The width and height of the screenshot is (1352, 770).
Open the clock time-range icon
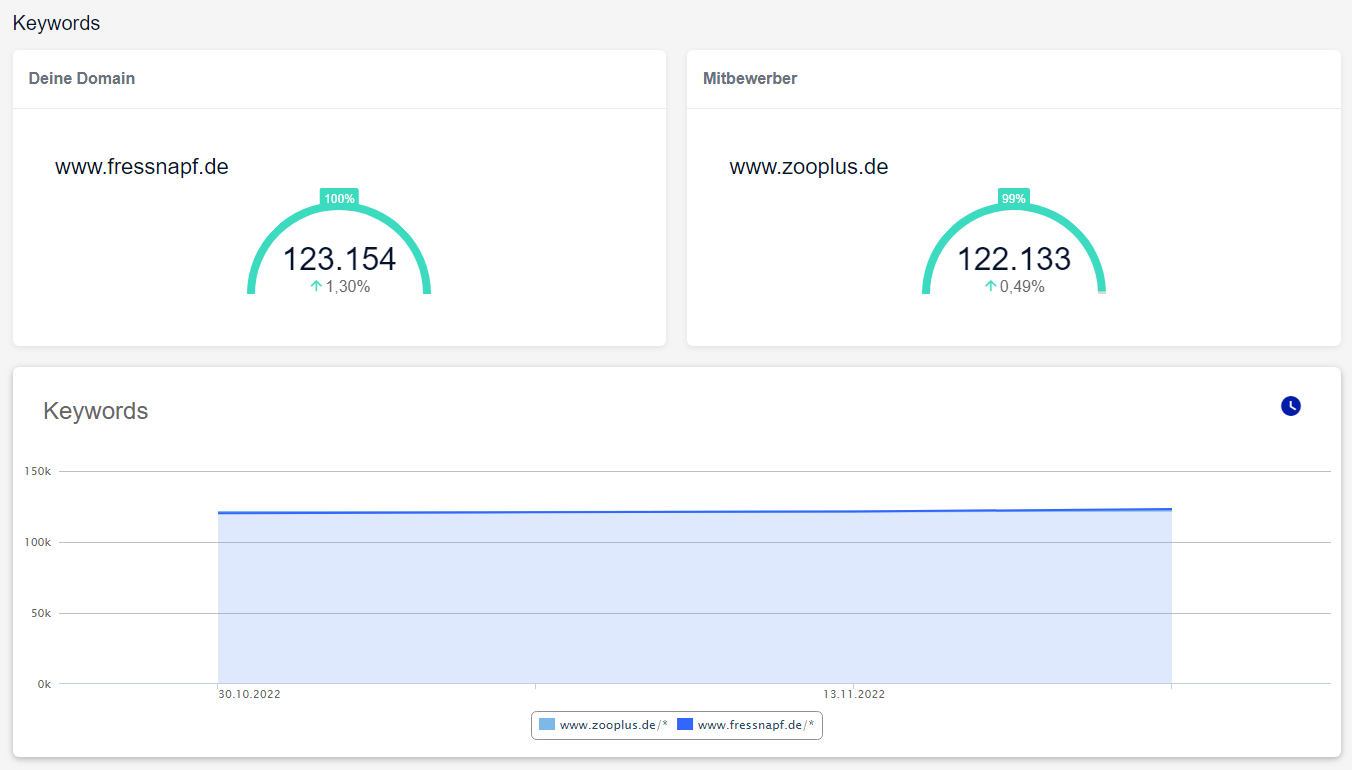[x=1291, y=406]
